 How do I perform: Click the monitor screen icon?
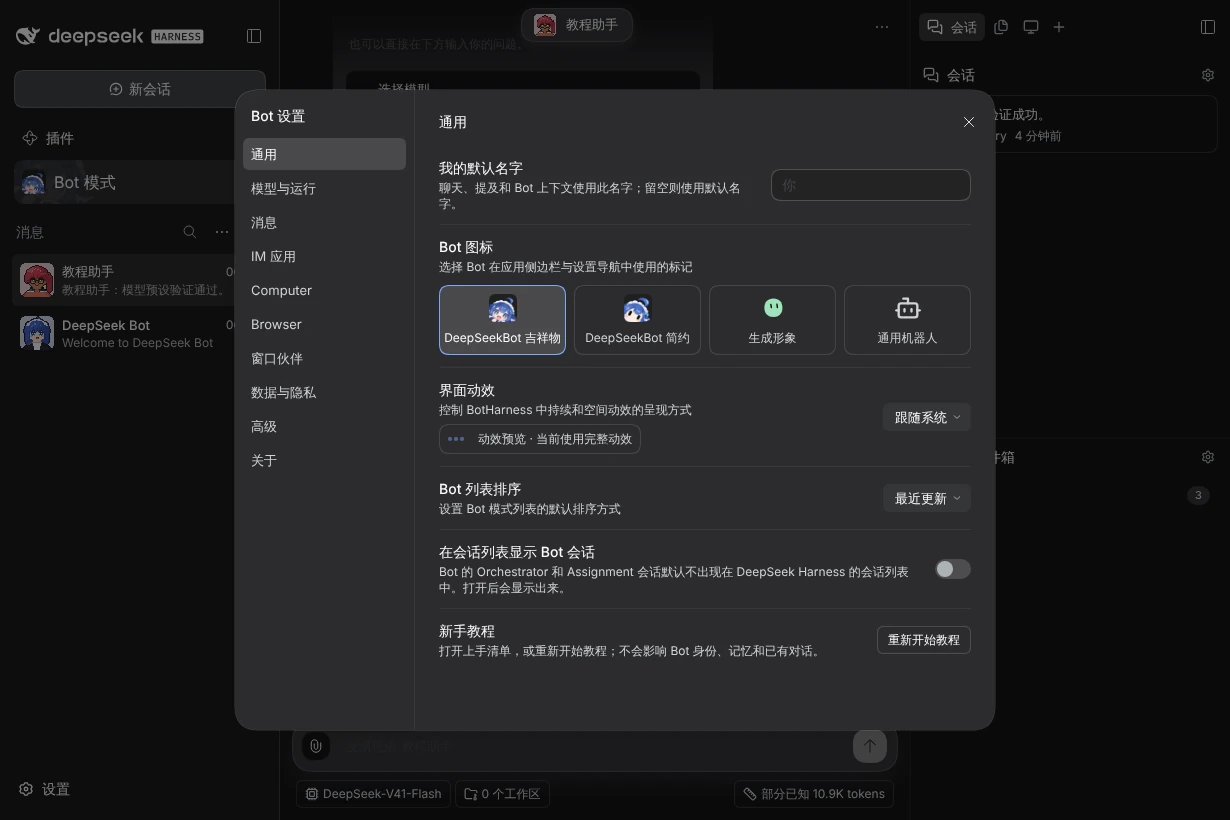(1030, 27)
